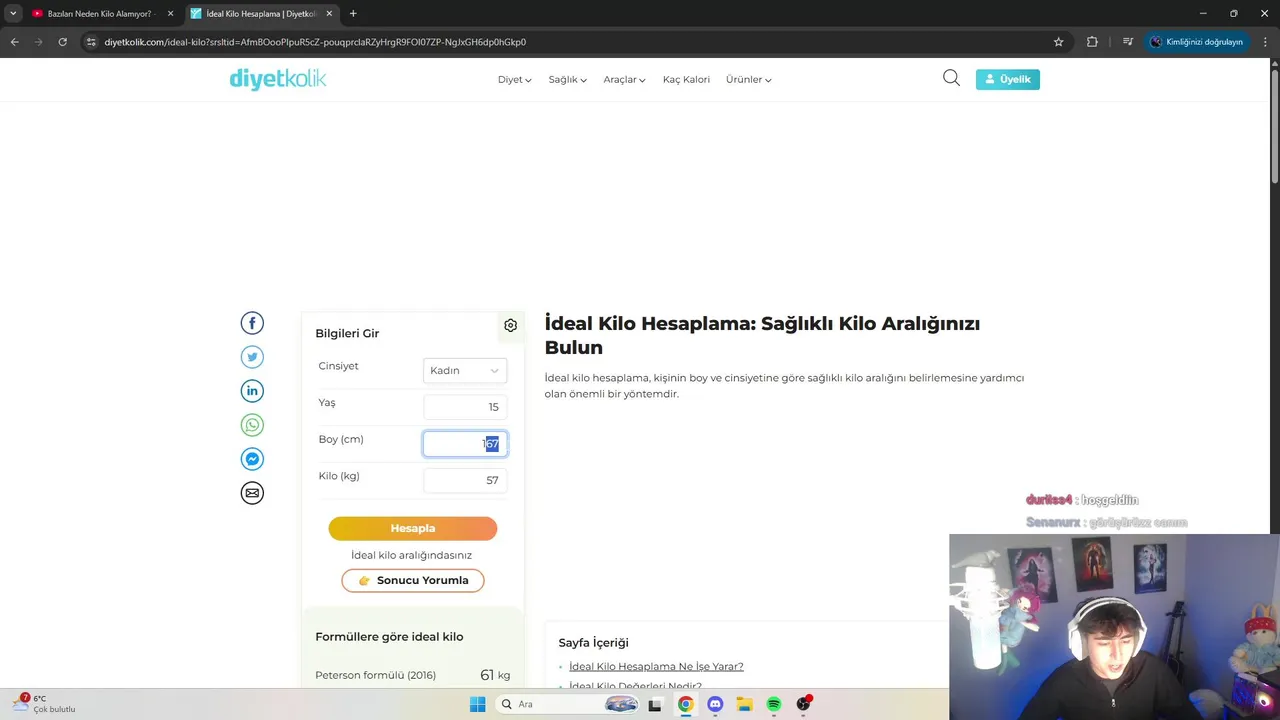The image size is (1280, 720).
Task: Click the Windows taskbar search box
Action: click(568, 704)
